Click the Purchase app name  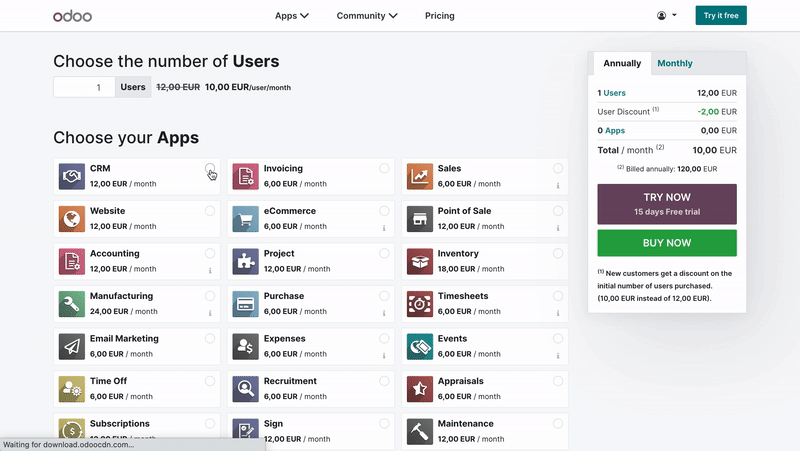point(284,296)
